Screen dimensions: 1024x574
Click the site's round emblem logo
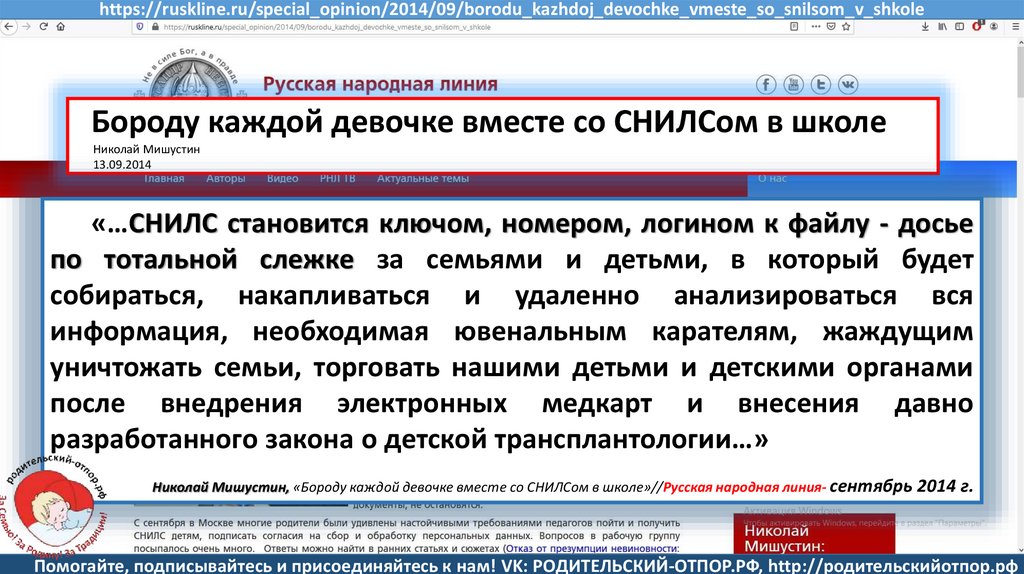pos(190,75)
